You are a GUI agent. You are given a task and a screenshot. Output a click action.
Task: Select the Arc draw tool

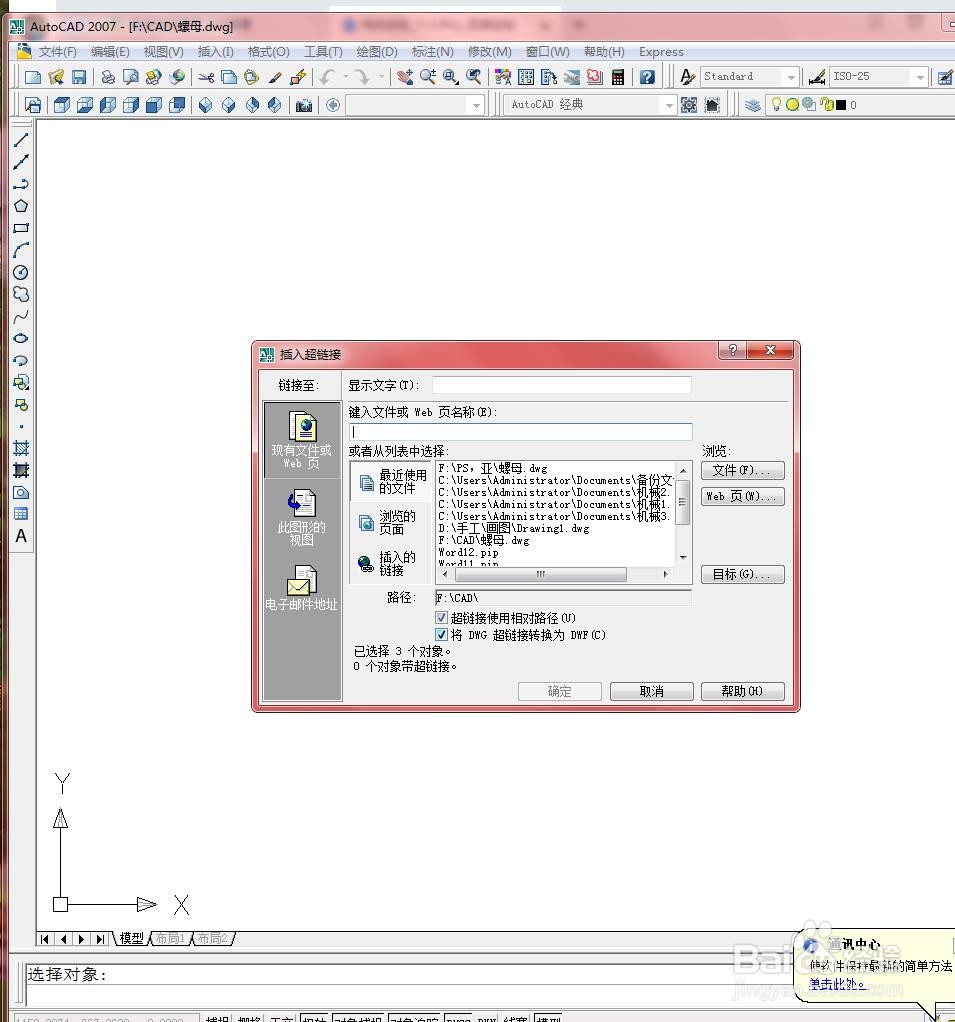[x=21, y=250]
